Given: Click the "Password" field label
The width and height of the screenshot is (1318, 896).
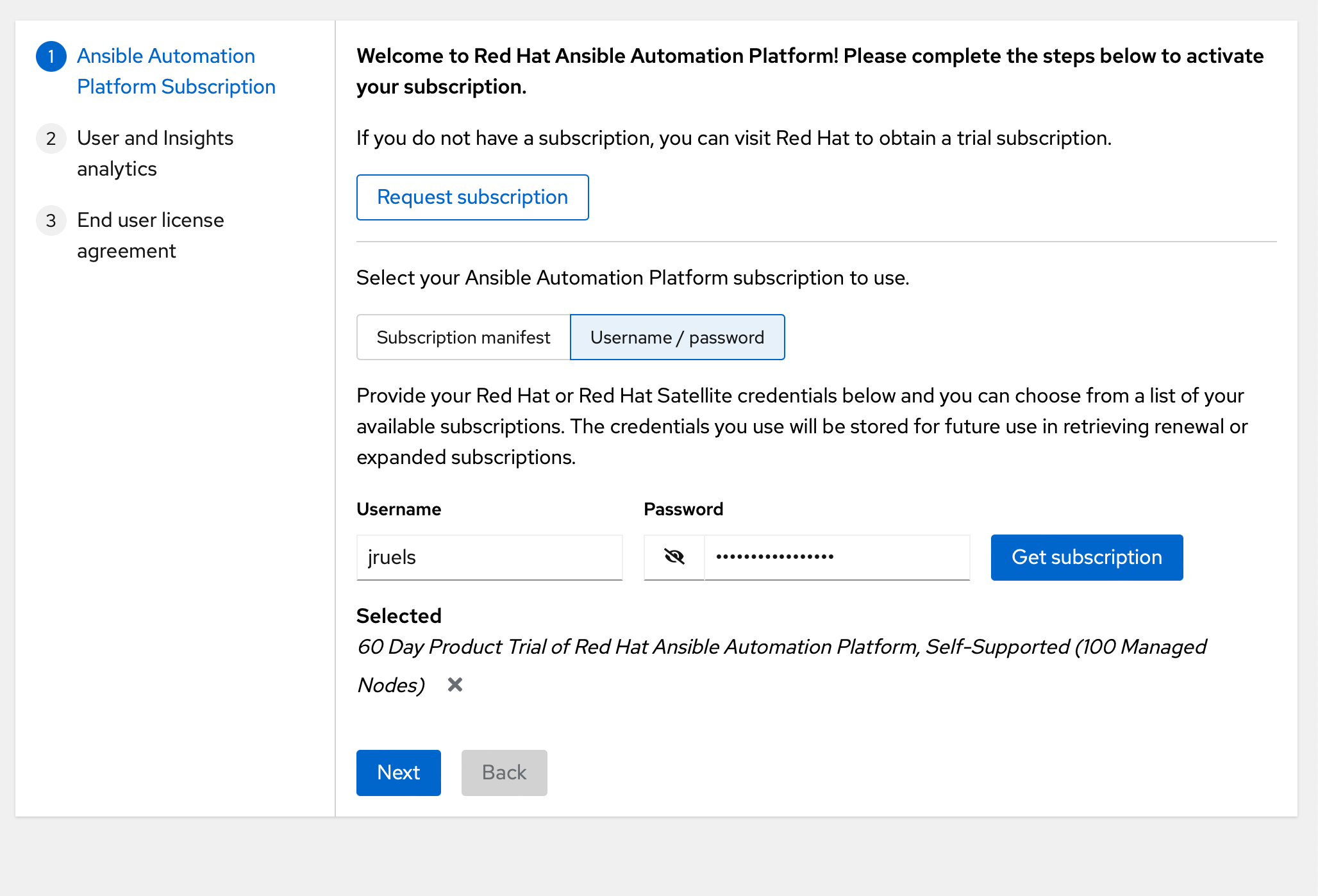Looking at the screenshot, I should click(x=683, y=509).
